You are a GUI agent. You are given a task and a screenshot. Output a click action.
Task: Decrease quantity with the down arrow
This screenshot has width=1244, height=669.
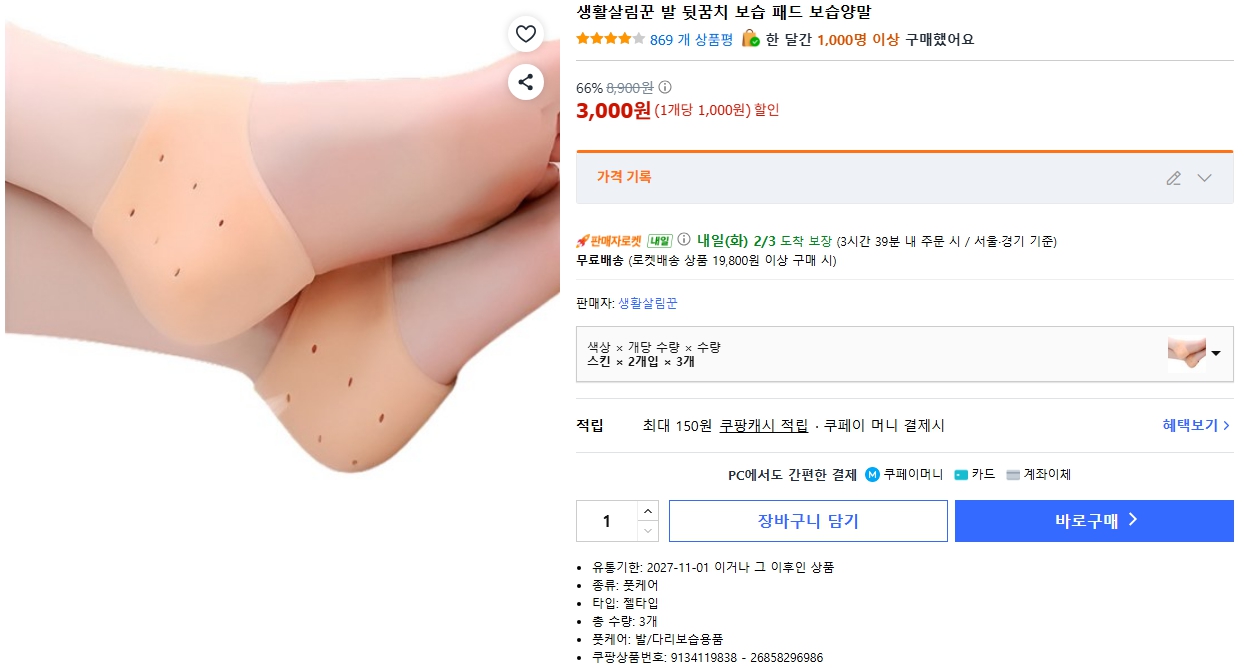pyautogui.click(x=648, y=531)
